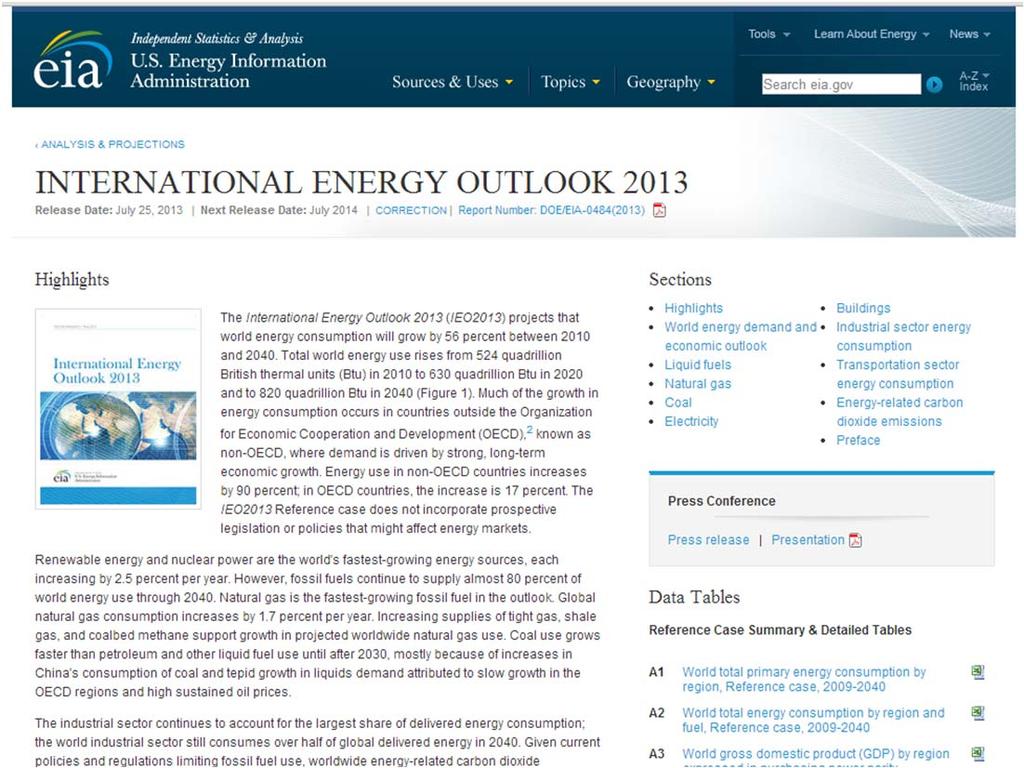Open World total energy consumption by region and fuel link
Screen dimensions: 1024x768
pyautogui.click(x=813, y=720)
